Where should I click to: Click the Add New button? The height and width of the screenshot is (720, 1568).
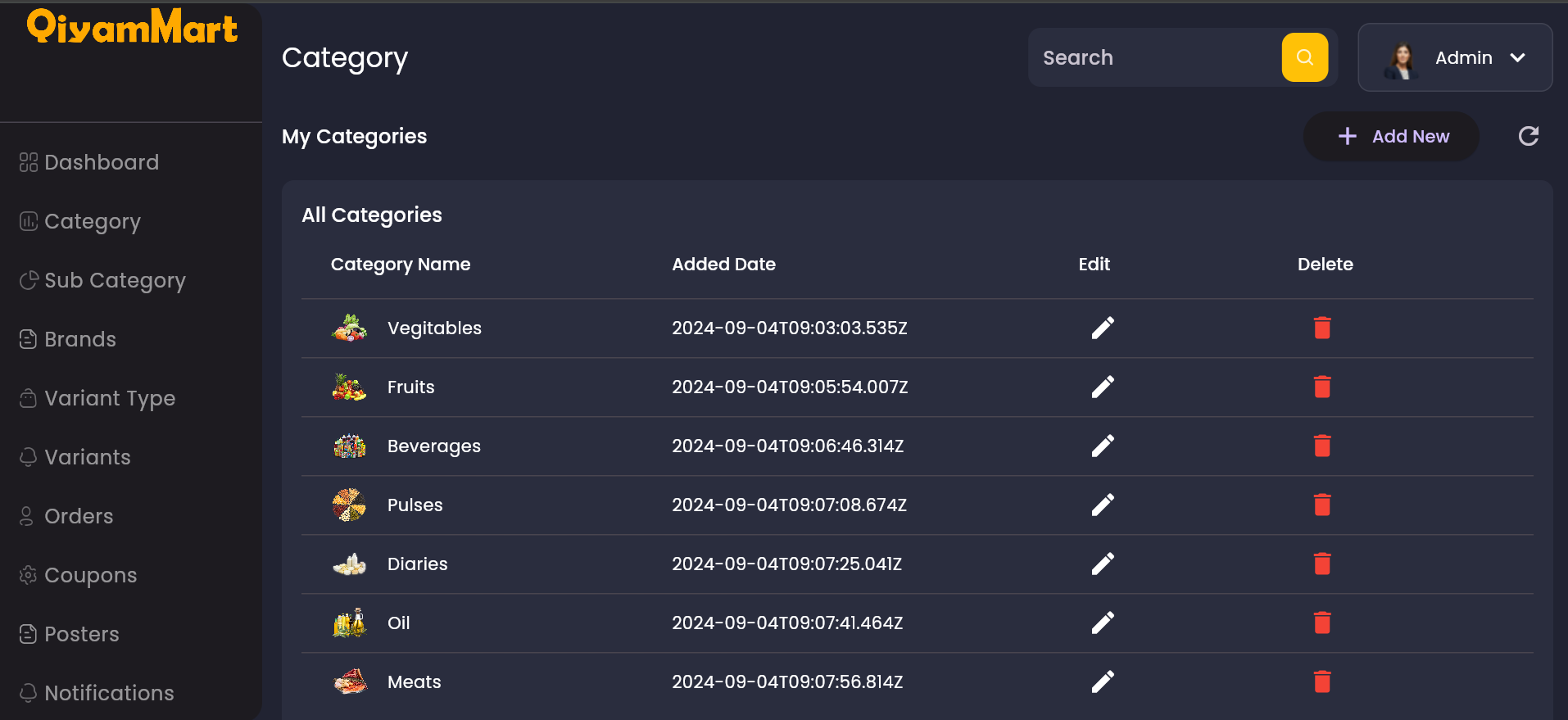pyautogui.click(x=1391, y=136)
